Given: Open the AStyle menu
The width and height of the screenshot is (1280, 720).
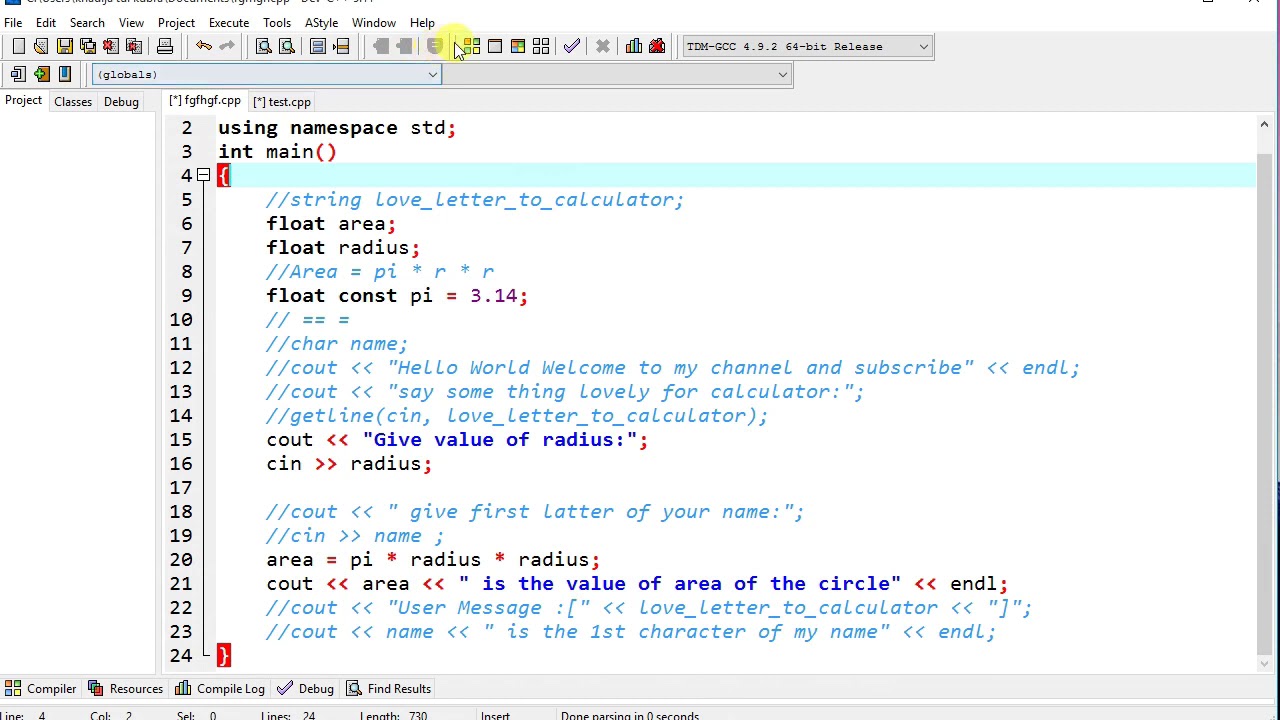Looking at the screenshot, I should (x=321, y=23).
